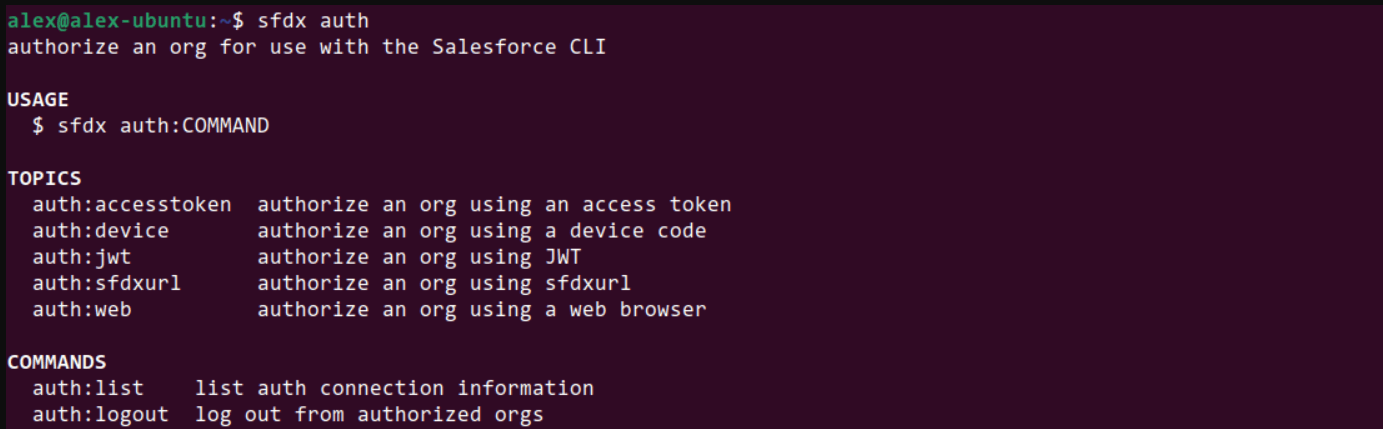Click the auth:accesstoken topic name
The image size is (1383, 429).
click(x=132, y=205)
